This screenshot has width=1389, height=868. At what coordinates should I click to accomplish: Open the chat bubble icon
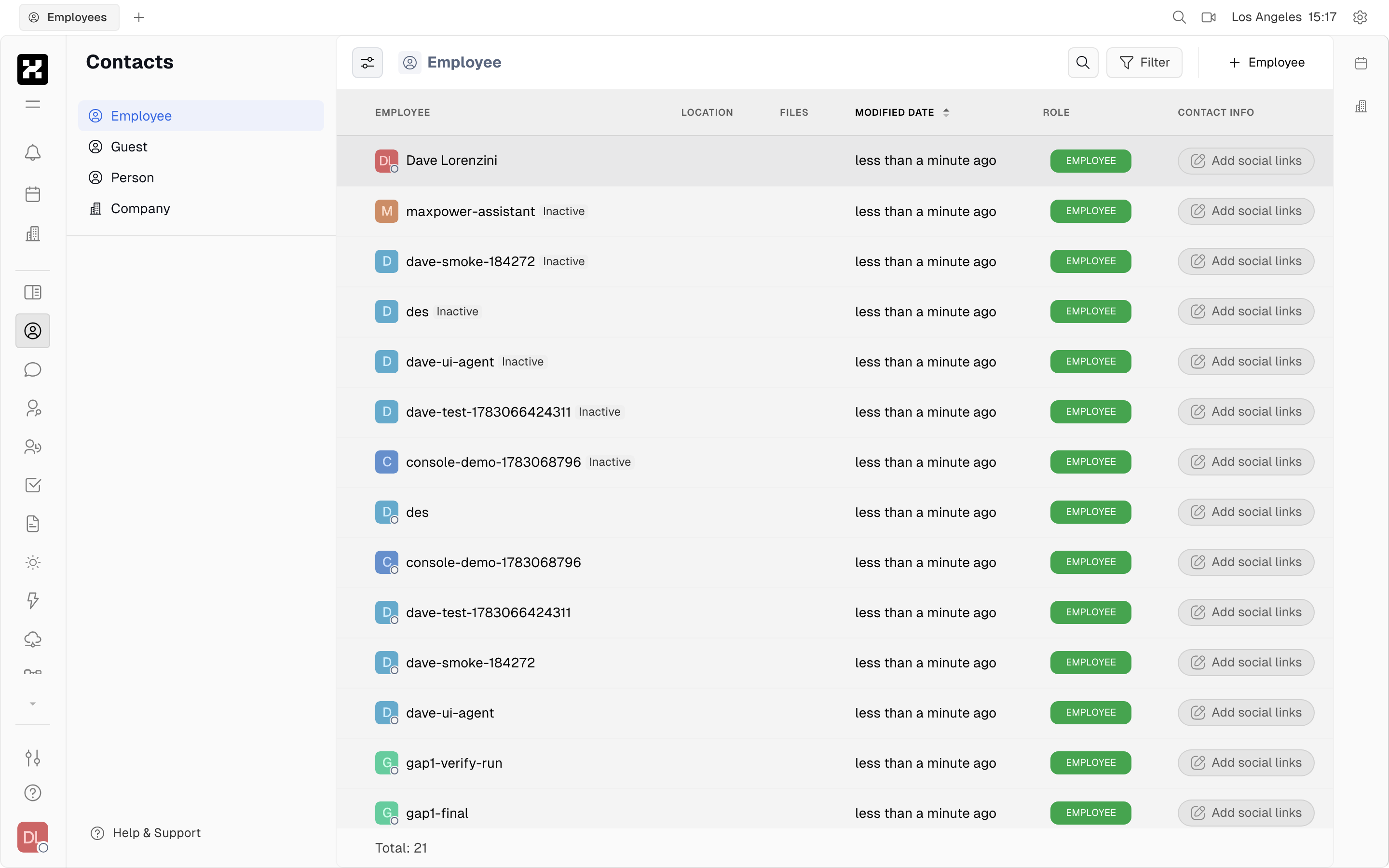[x=33, y=370]
